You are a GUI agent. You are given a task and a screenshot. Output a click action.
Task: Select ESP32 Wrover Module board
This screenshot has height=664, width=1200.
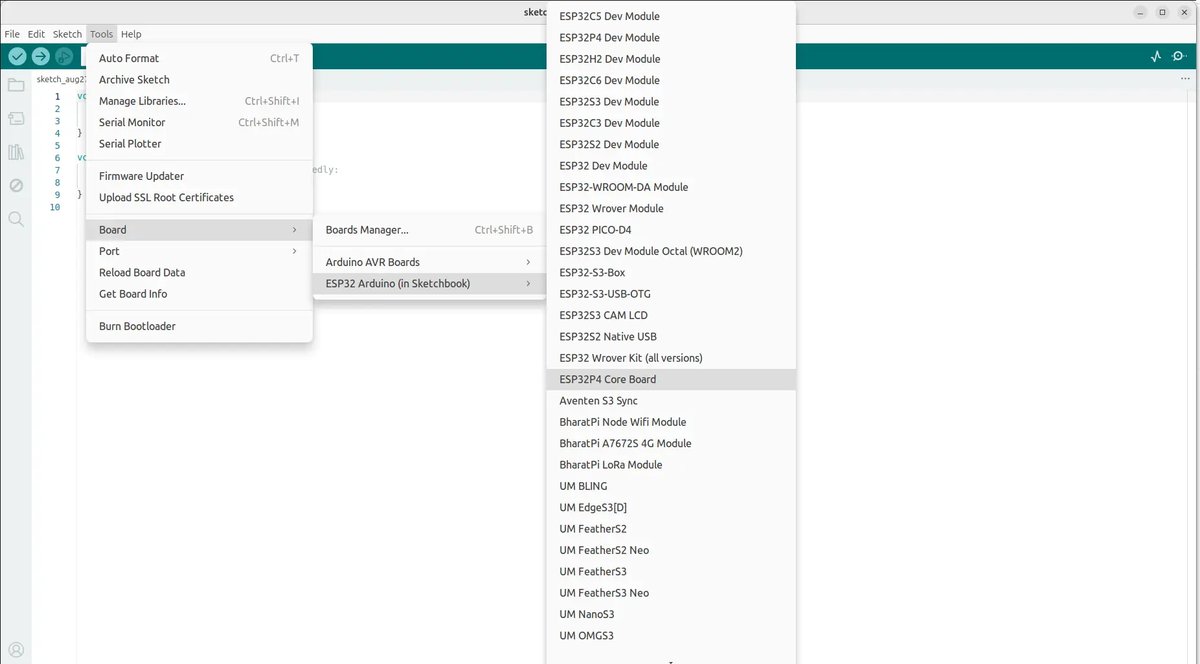click(671, 208)
